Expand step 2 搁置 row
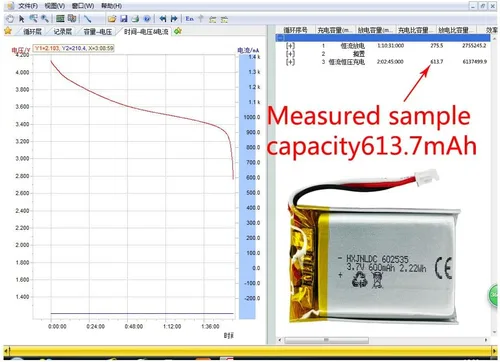This screenshot has width=500, height=362. point(290,54)
